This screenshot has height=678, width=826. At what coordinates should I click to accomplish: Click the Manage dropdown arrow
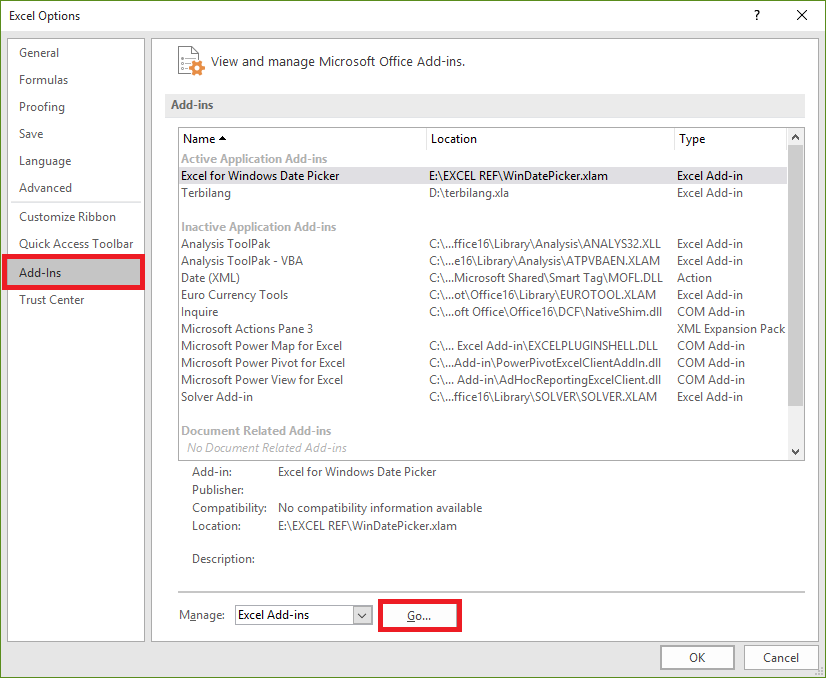point(362,615)
